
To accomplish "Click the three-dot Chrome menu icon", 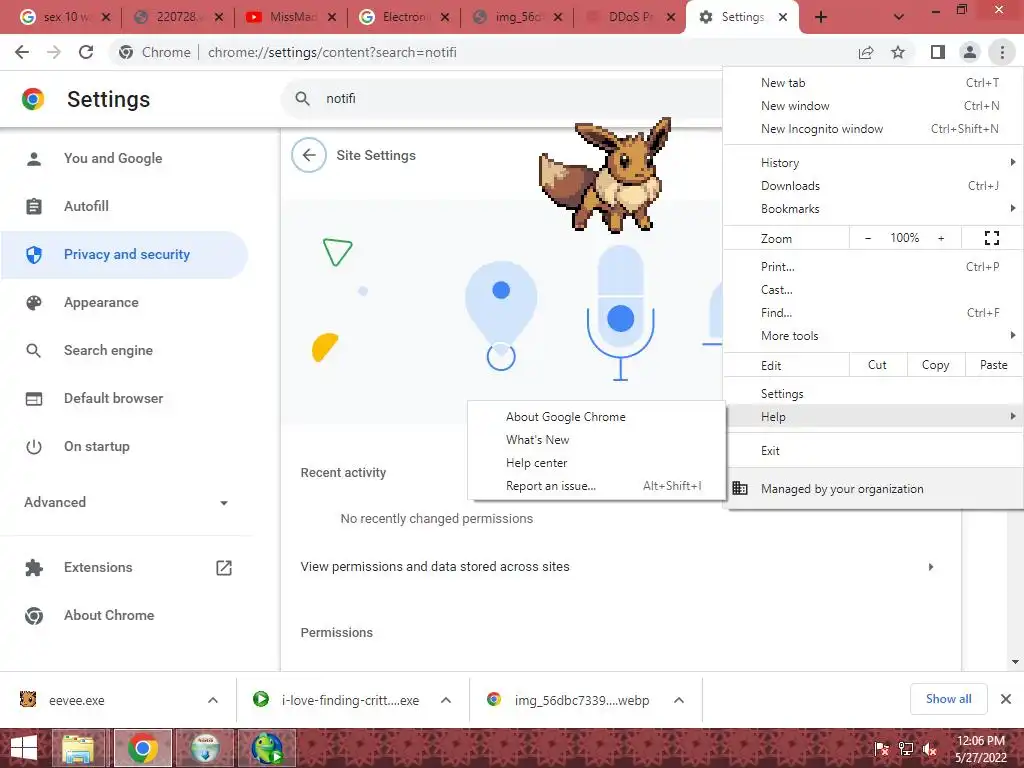I will click(1002, 52).
